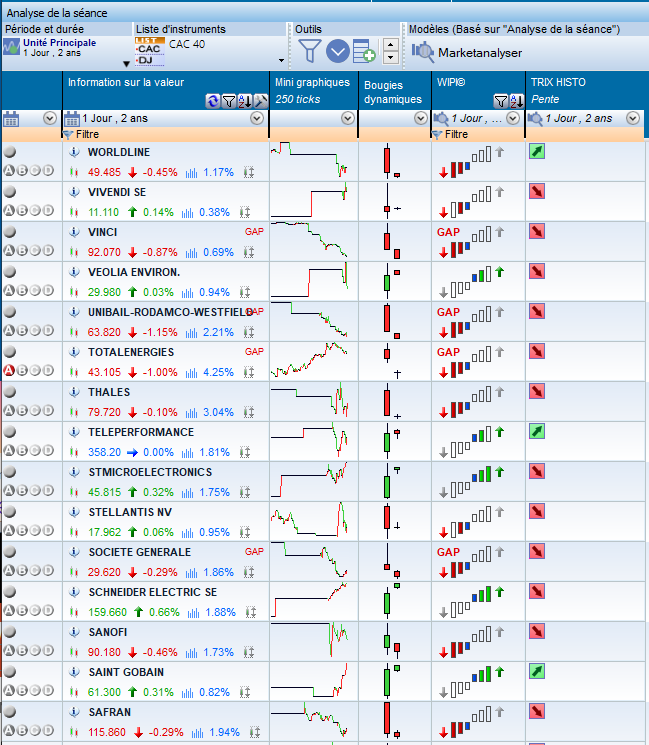Click the blue checkmark circle tool icon
This screenshot has height=745, width=649.
tap(338, 51)
